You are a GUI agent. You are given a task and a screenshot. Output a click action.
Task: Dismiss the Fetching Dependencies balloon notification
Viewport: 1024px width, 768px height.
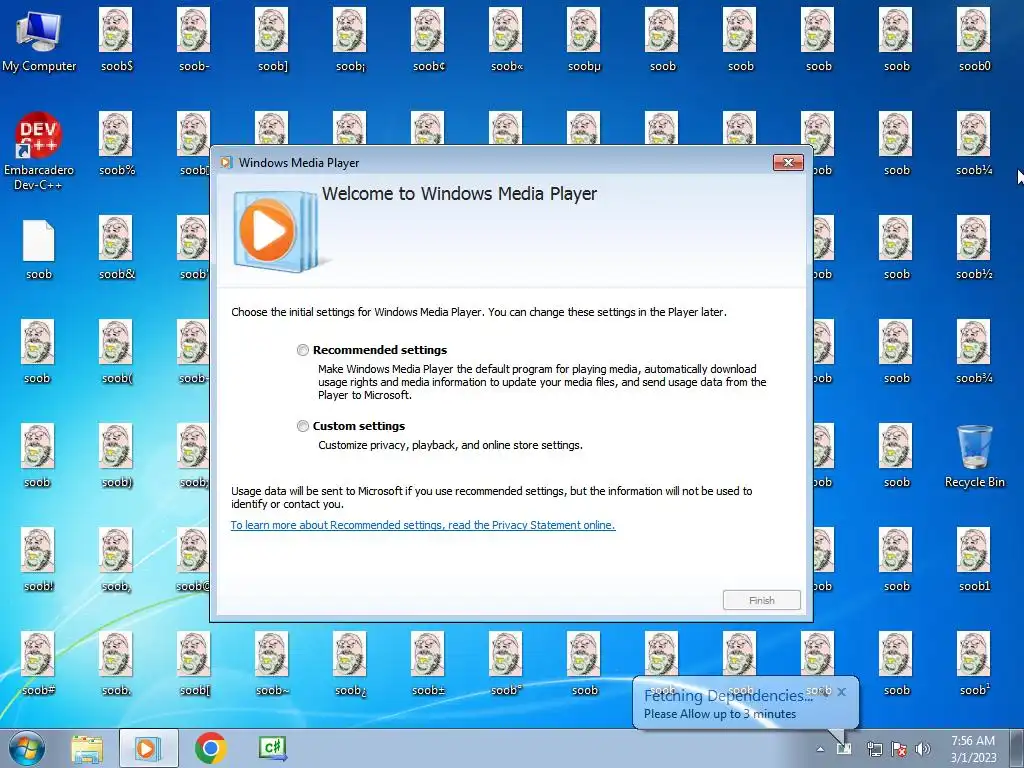(842, 692)
